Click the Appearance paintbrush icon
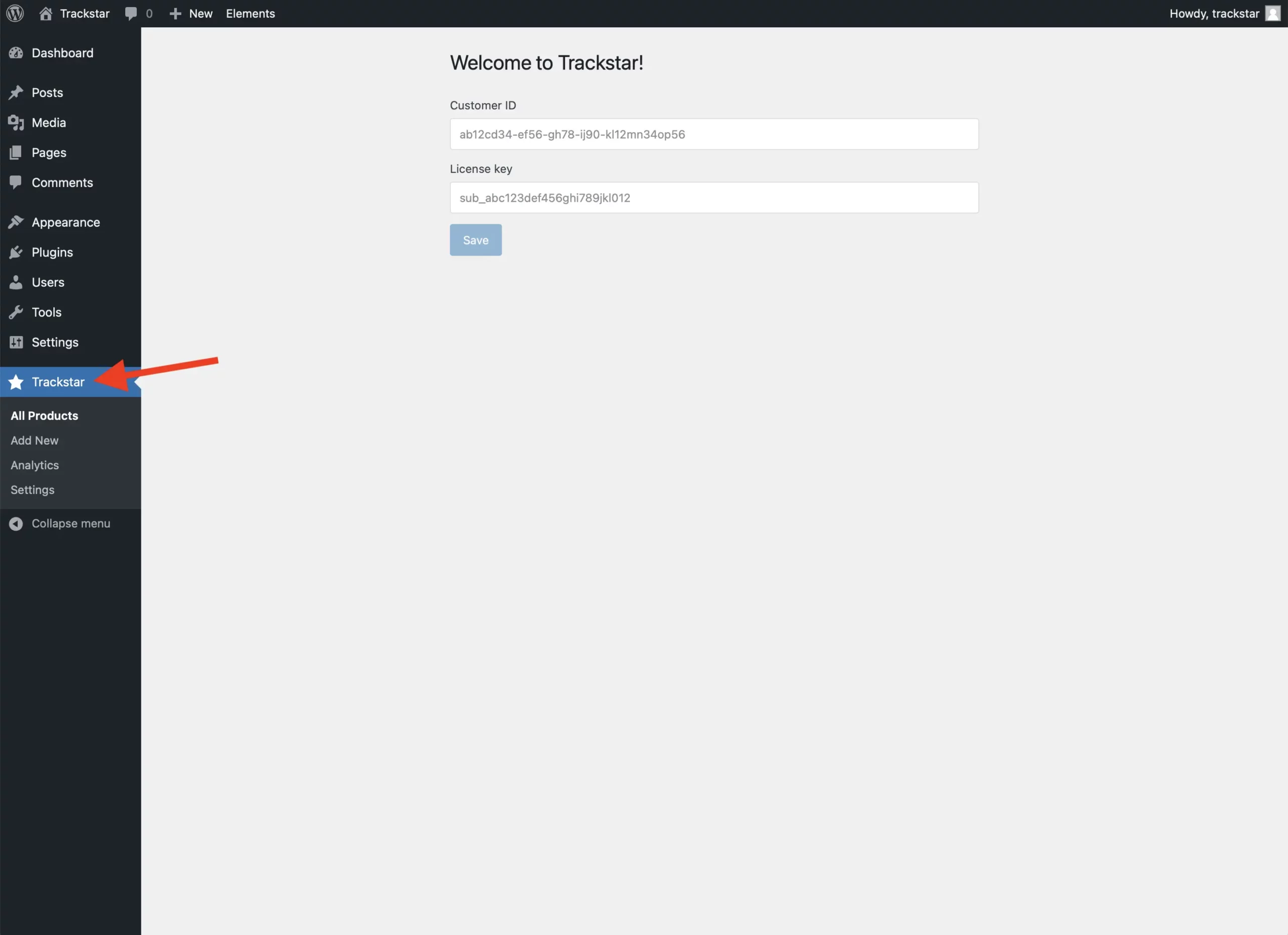The width and height of the screenshot is (1288, 935). (x=16, y=222)
